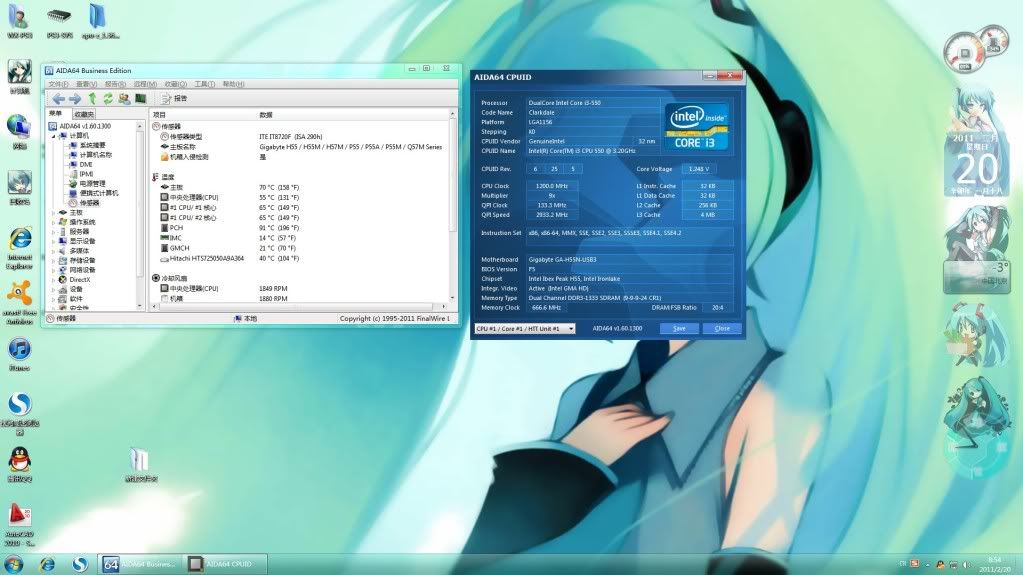Open the Report (报告) toolbar button
The image size is (1023, 575).
(x=174, y=99)
